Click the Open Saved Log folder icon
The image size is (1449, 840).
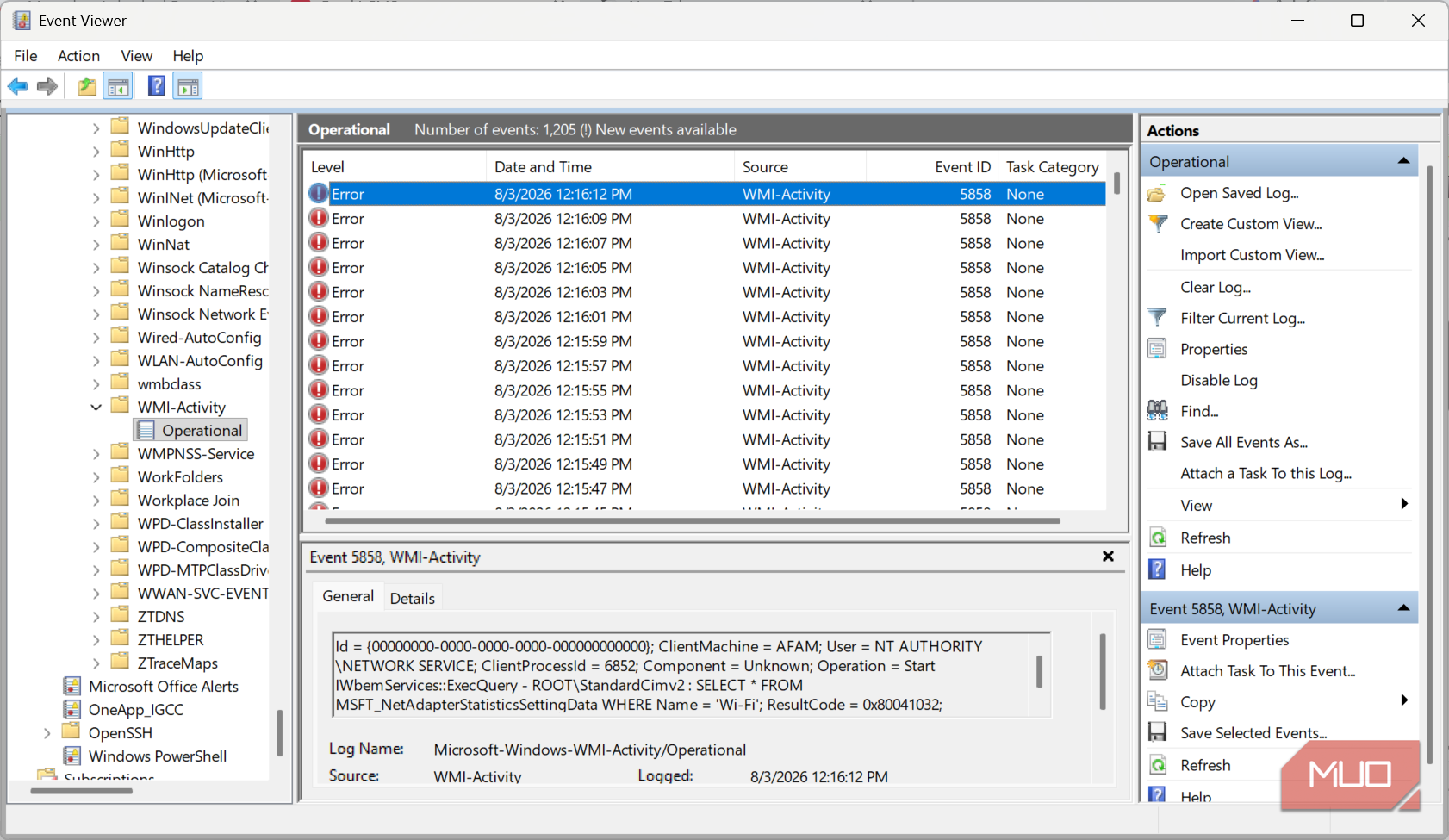[x=1157, y=193]
